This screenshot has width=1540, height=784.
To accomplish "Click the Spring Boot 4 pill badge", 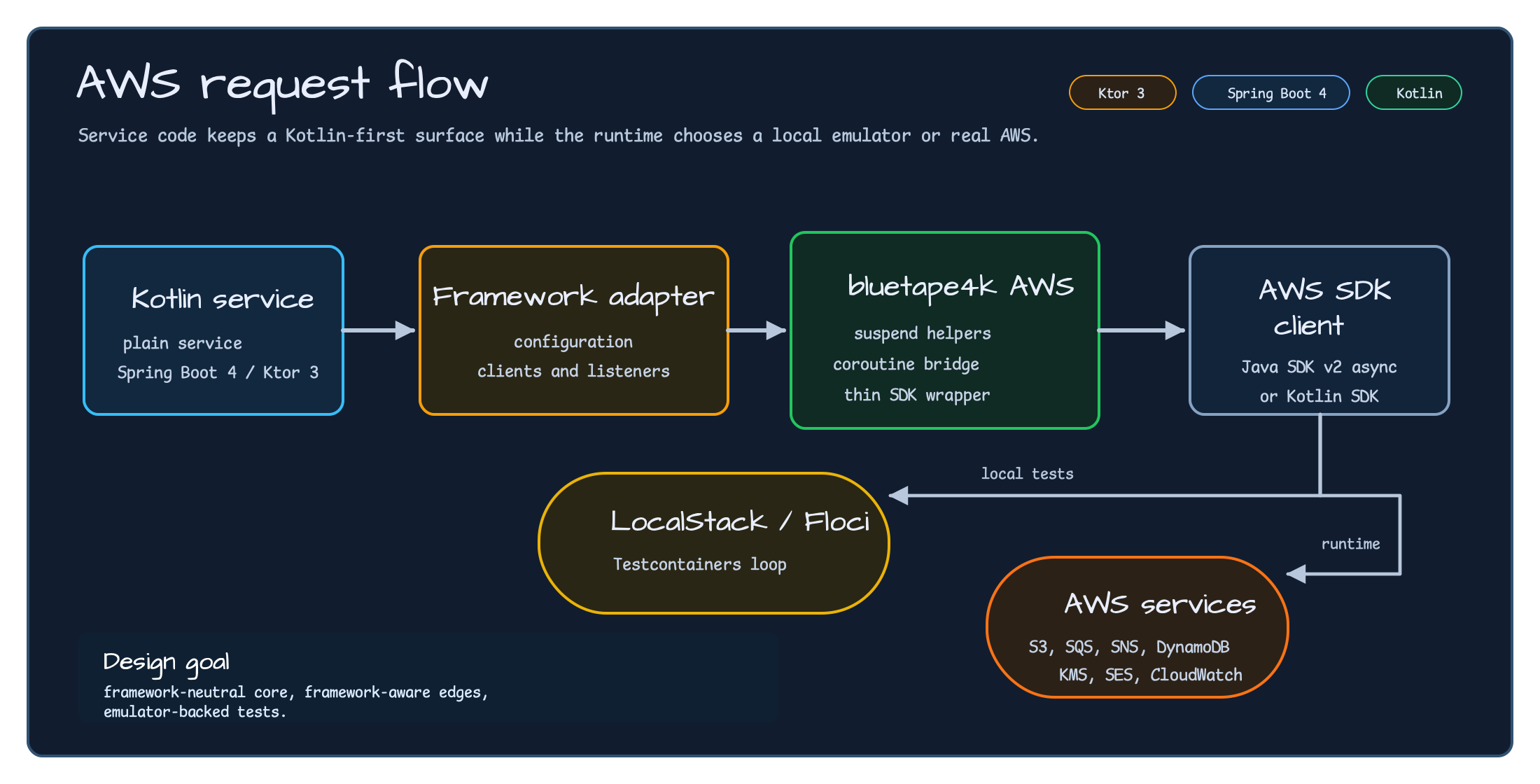I will click(1270, 92).
